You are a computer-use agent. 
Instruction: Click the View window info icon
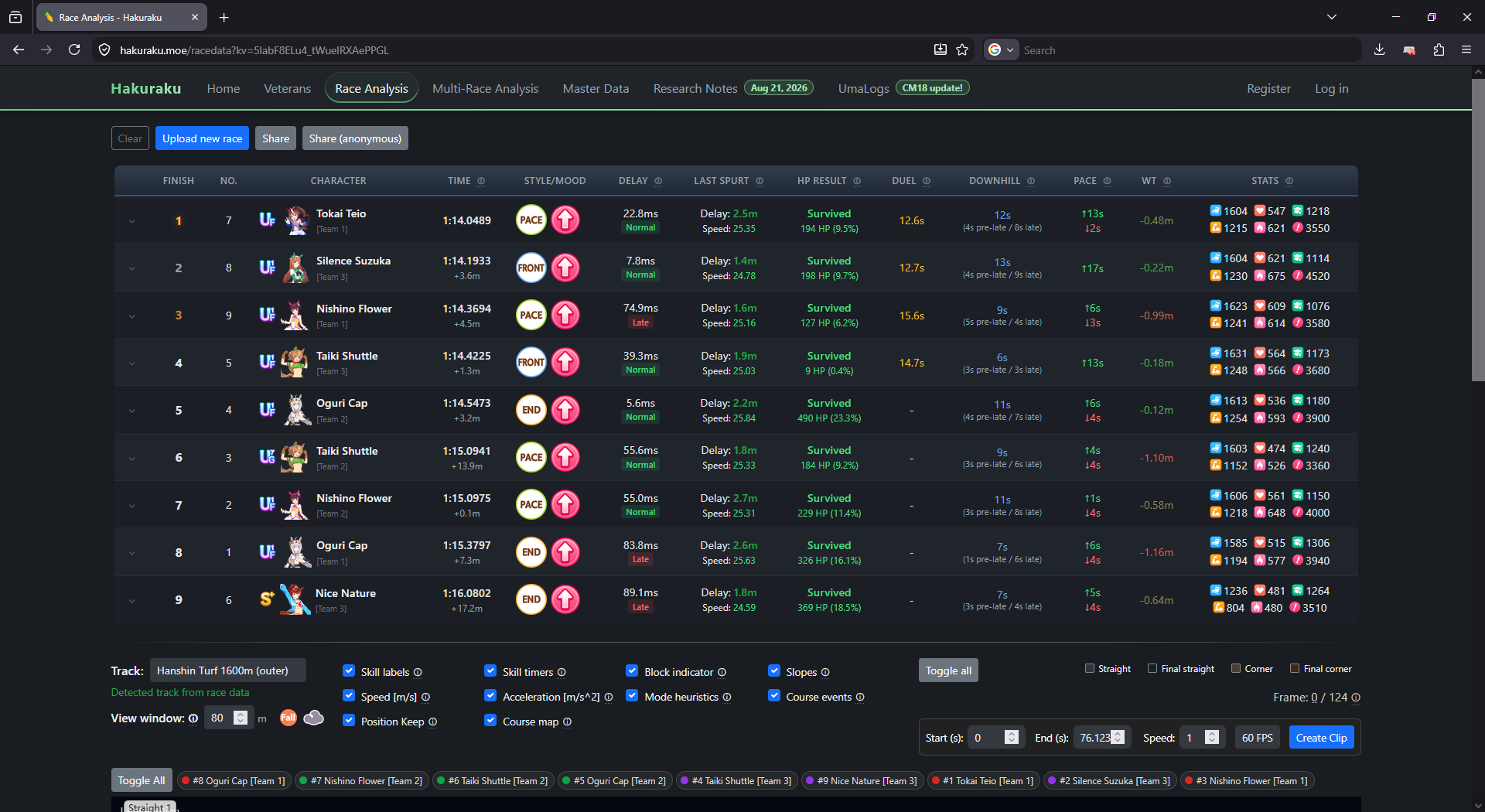[x=193, y=718]
